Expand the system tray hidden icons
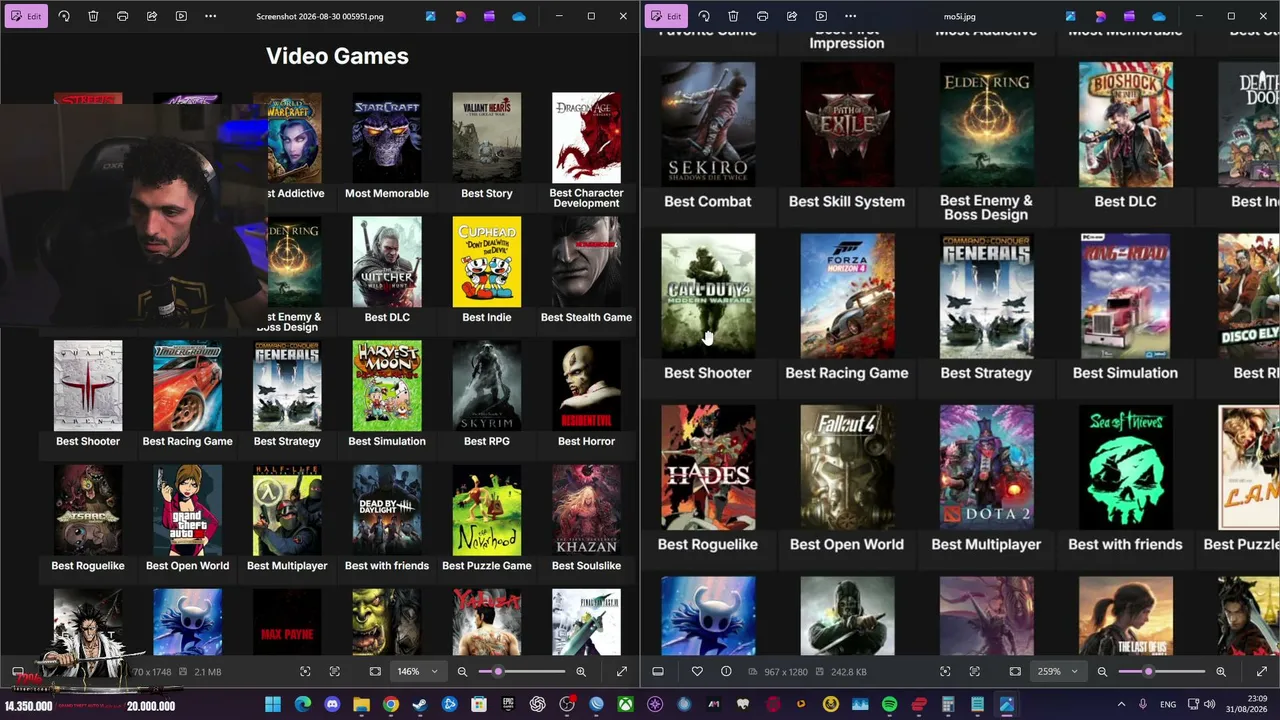 [x=1121, y=705]
